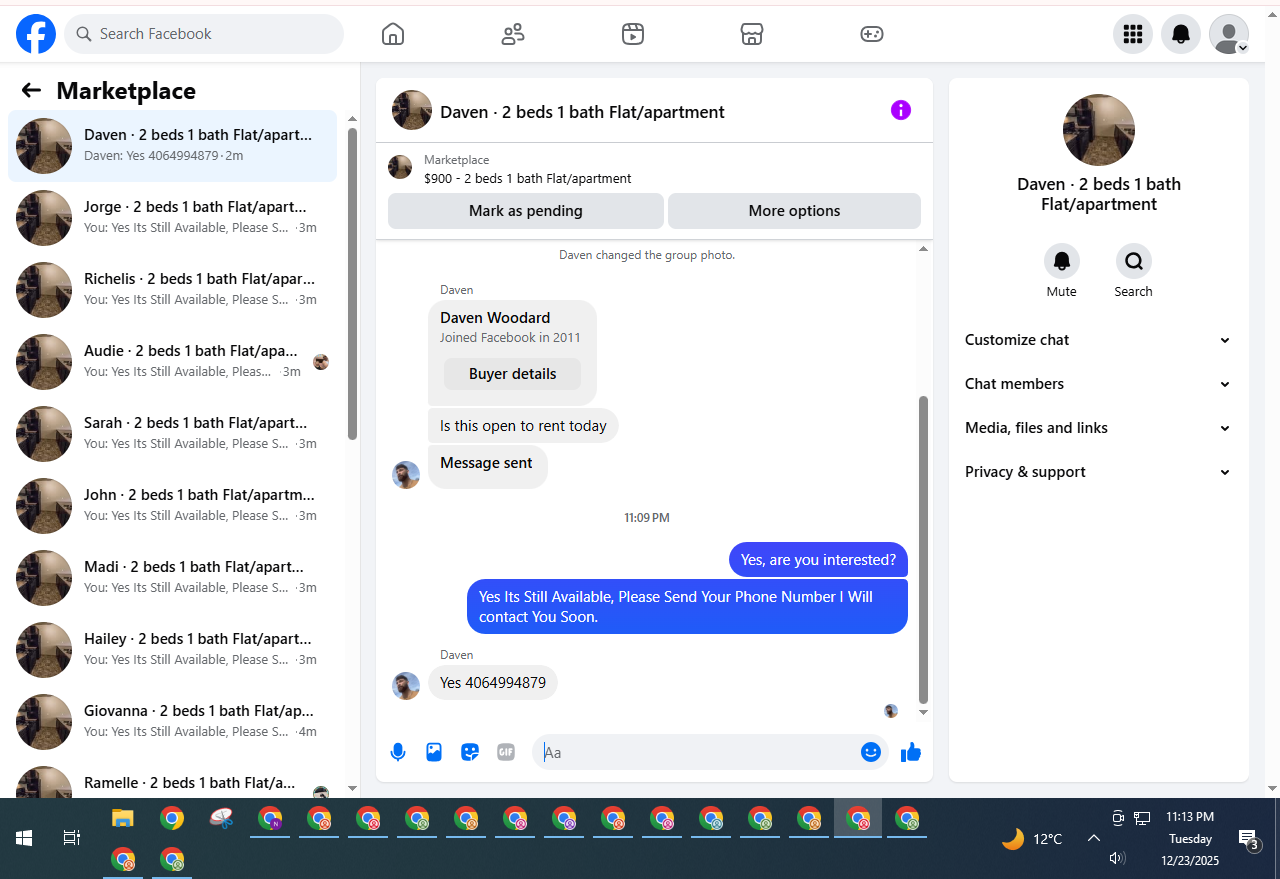Open the emoji picker in message box

click(x=871, y=752)
